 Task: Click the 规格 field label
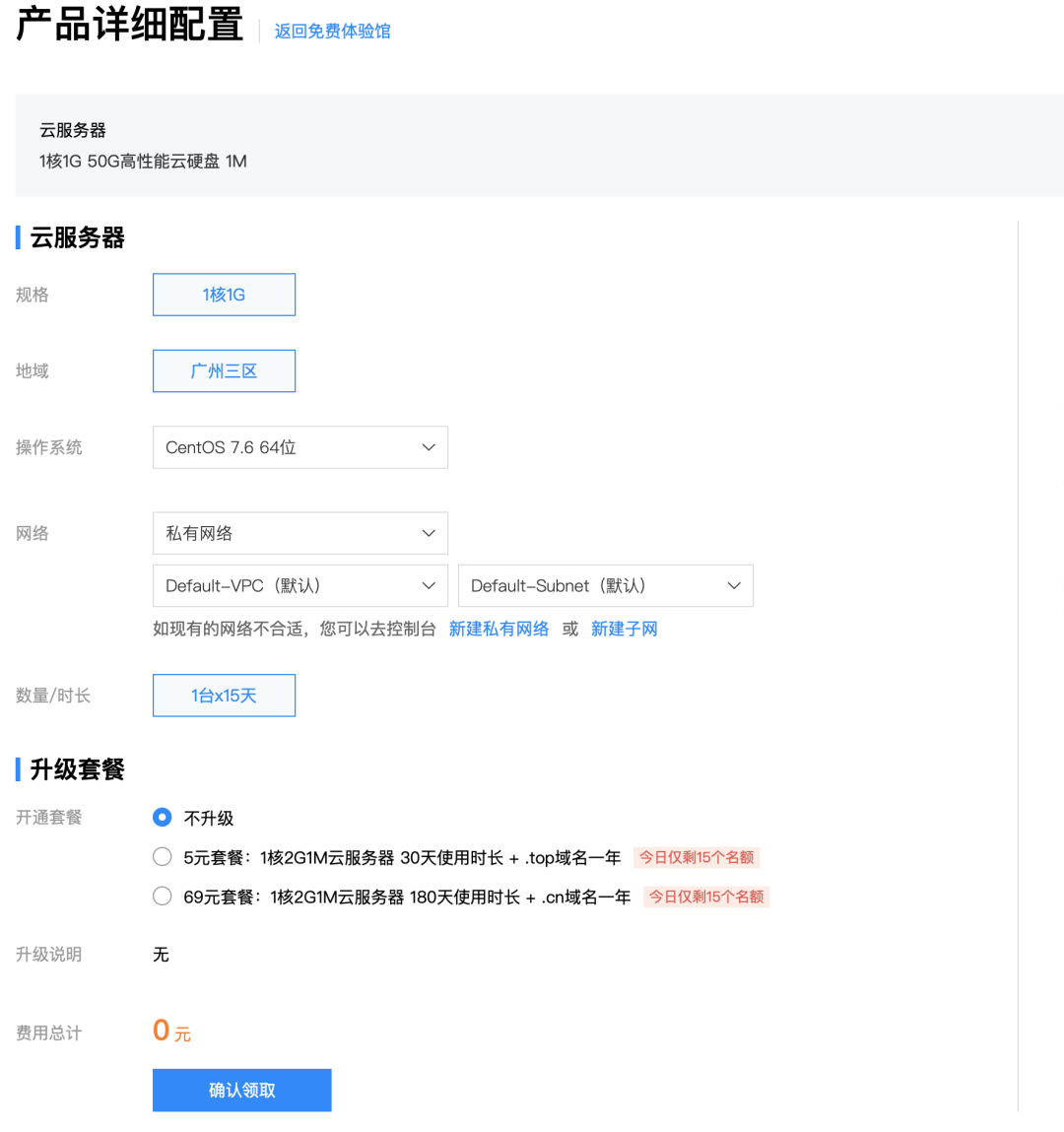tap(33, 295)
